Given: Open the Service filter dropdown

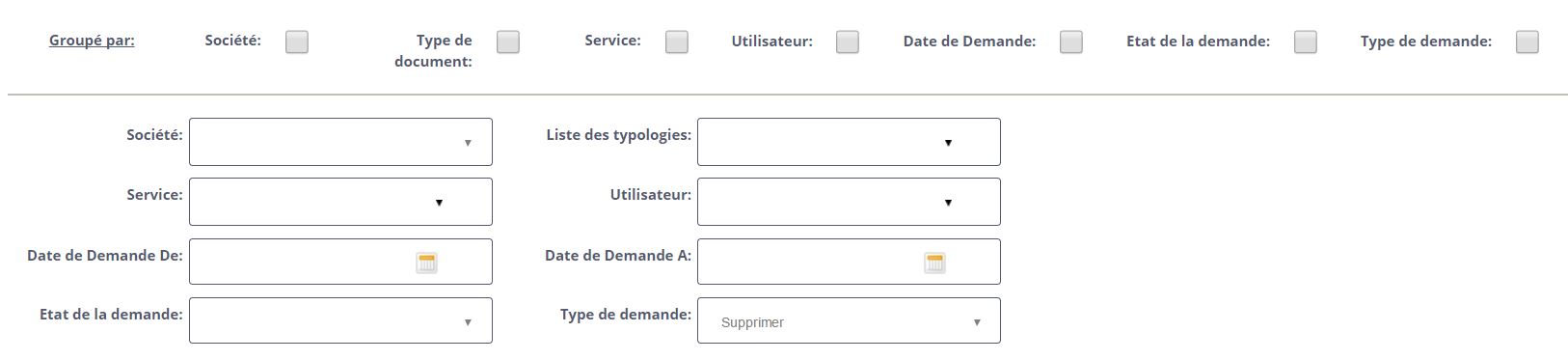Looking at the screenshot, I should tap(340, 202).
